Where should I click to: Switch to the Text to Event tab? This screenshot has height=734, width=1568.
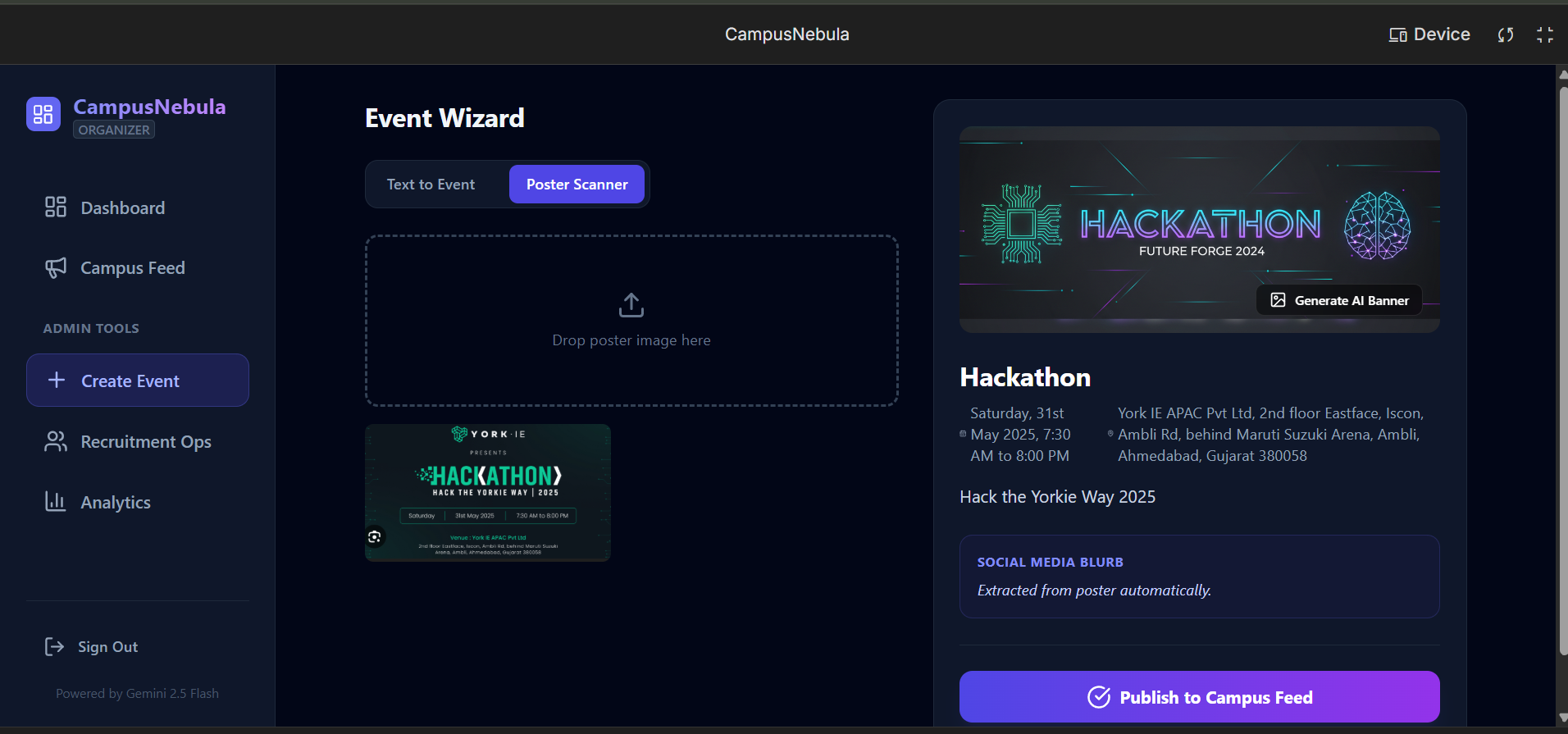coord(431,185)
